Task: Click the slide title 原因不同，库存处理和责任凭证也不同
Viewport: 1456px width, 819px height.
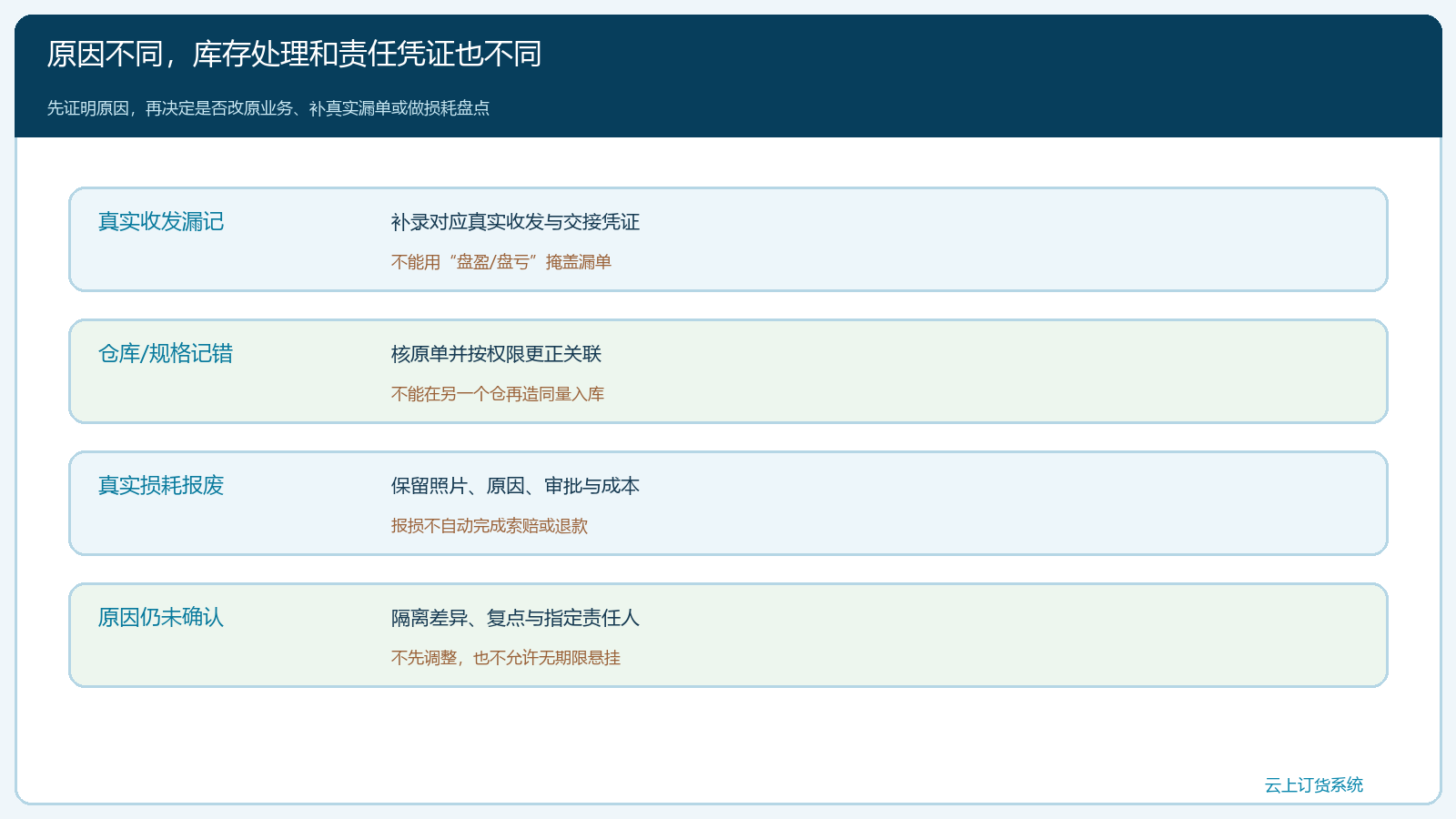Action: (x=294, y=55)
